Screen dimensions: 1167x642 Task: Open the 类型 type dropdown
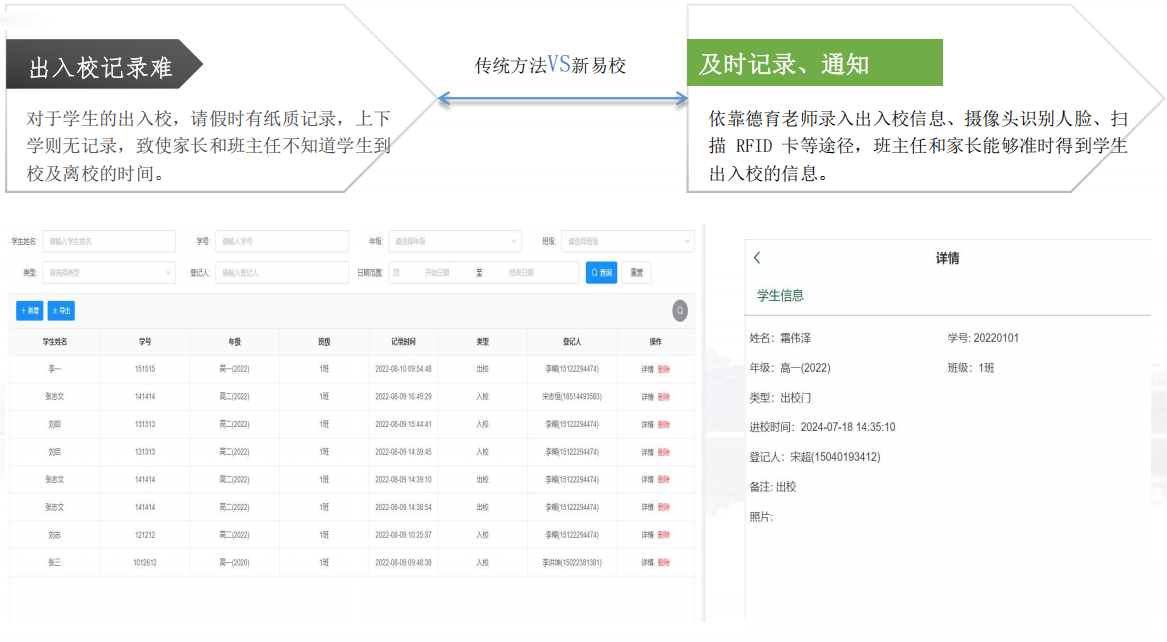(x=108, y=272)
